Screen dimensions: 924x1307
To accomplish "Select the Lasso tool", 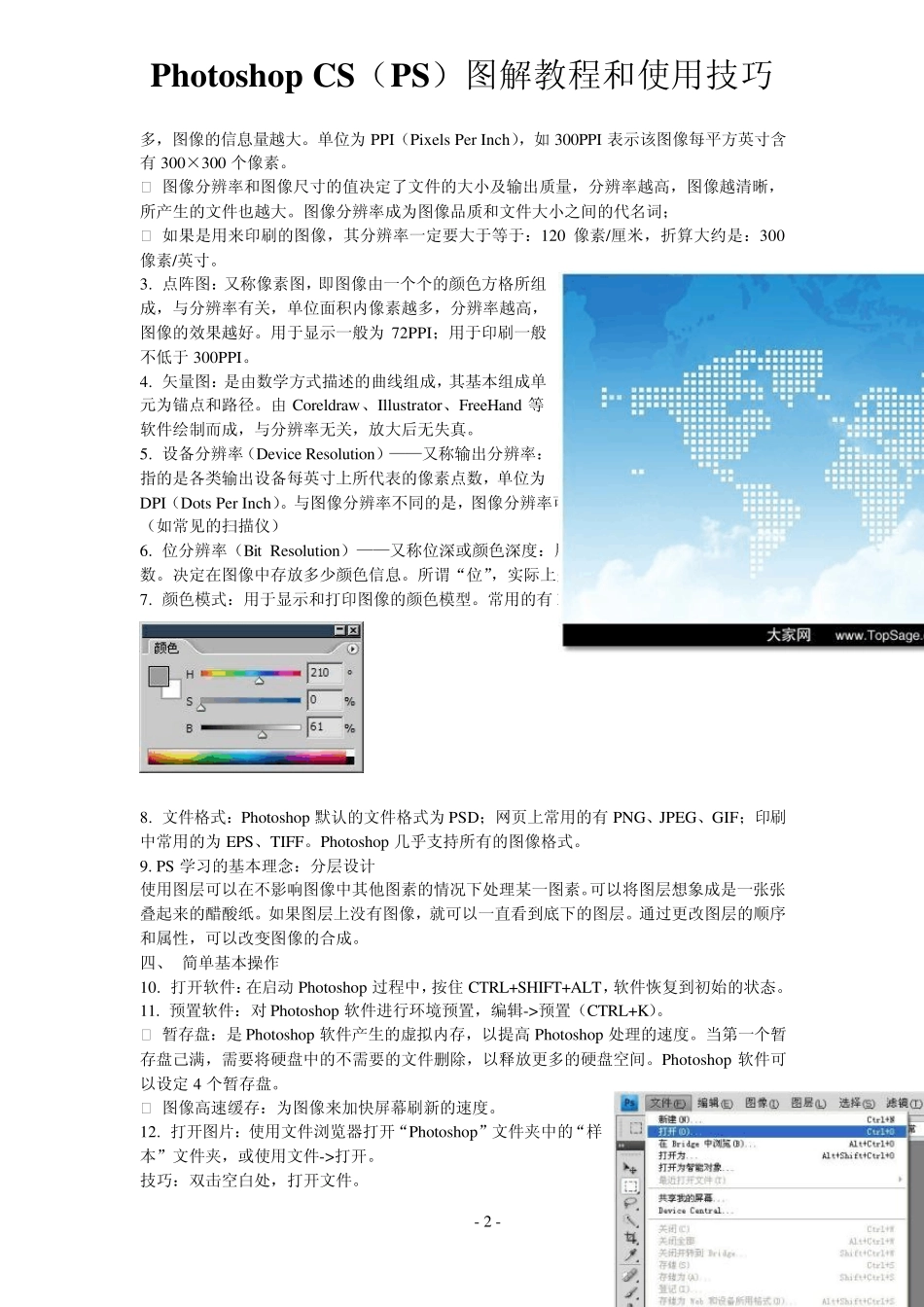I will [x=630, y=1203].
